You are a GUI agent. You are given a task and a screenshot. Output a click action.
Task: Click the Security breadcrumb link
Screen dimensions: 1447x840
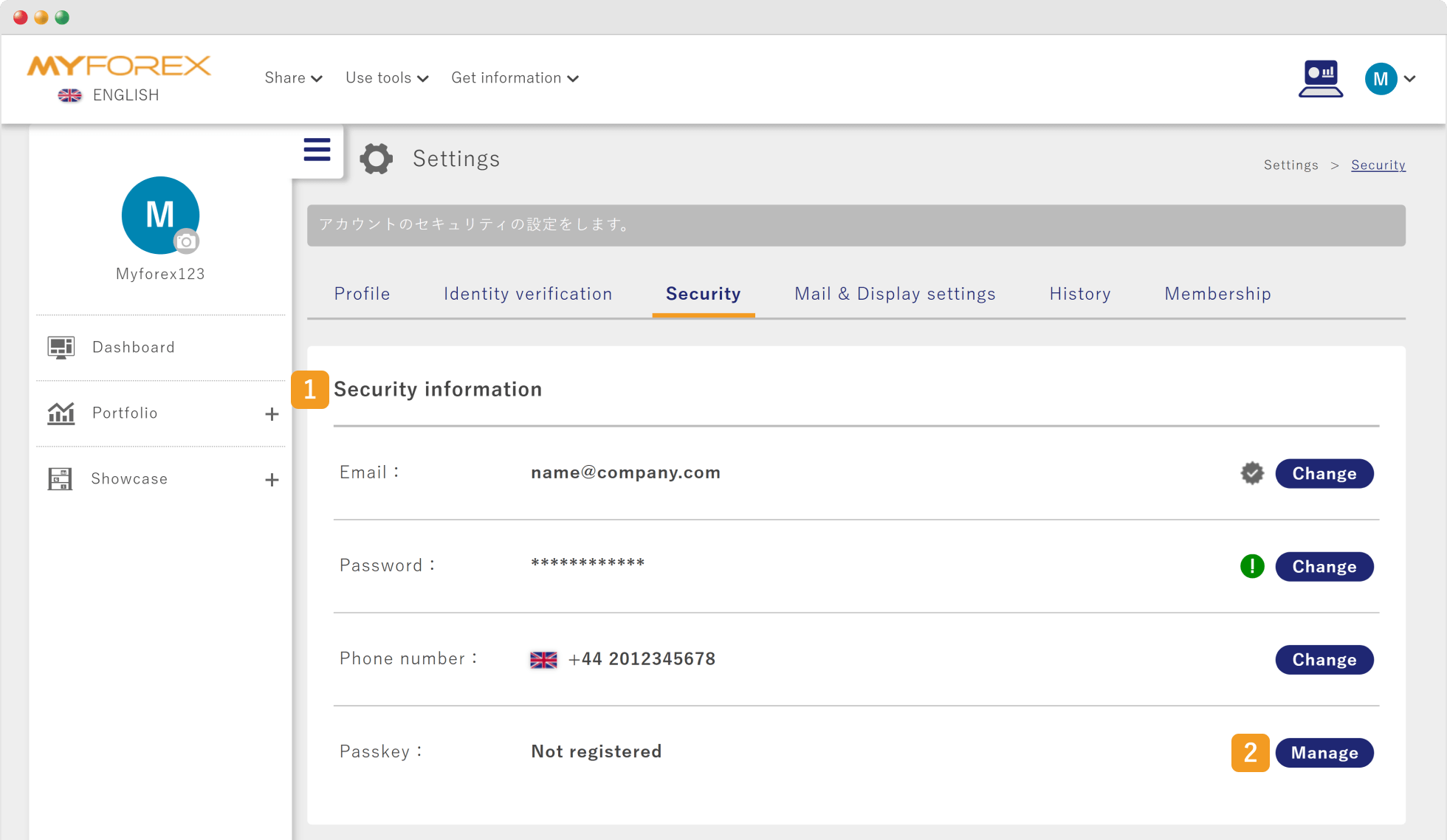pos(1378,165)
